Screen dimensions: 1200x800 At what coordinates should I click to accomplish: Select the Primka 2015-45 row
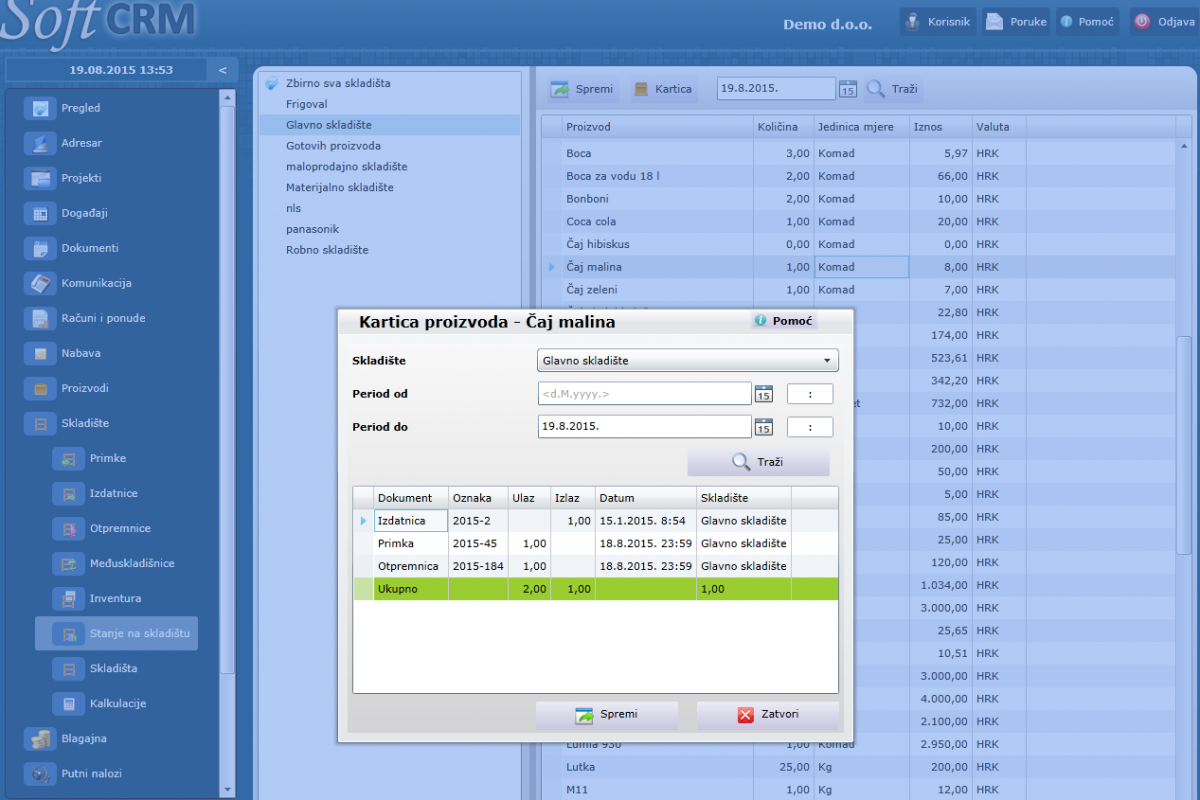tap(596, 544)
